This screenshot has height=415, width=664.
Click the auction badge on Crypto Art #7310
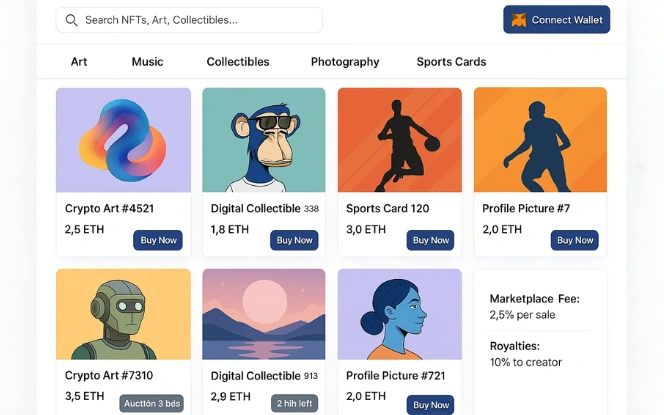[151, 403]
